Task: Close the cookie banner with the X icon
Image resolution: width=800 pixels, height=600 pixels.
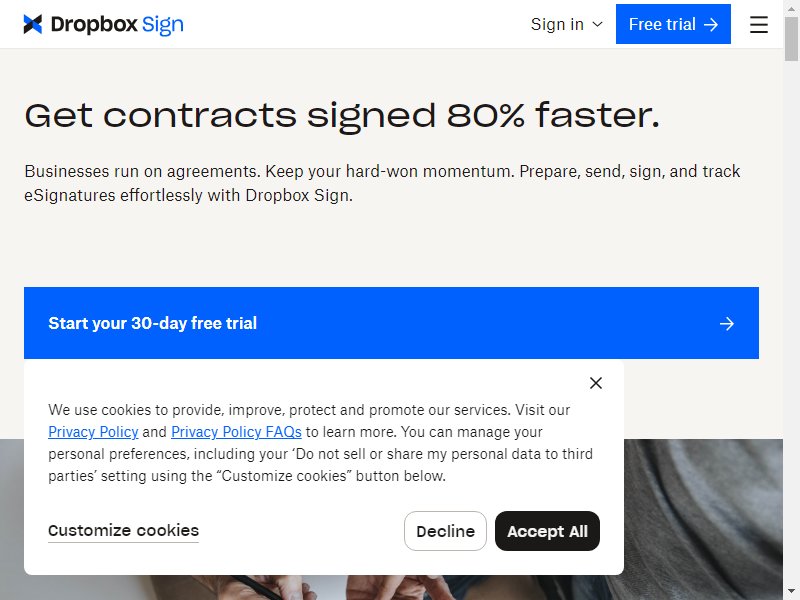Action: [595, 383]
